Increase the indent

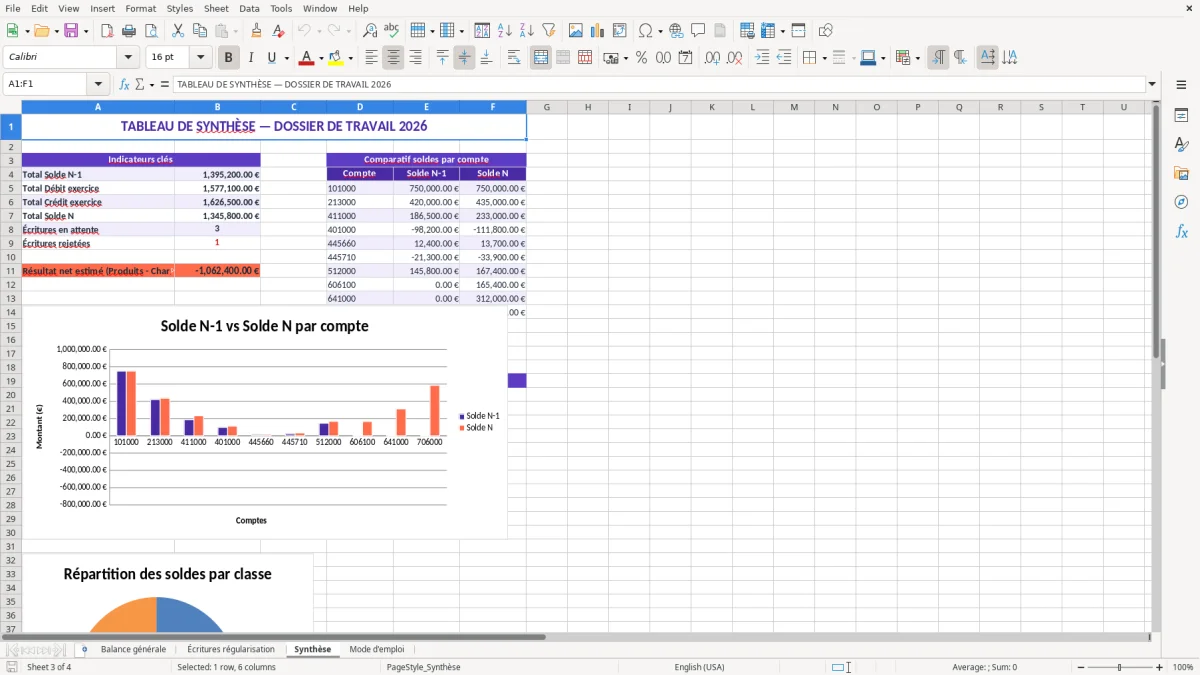point(762,58)
